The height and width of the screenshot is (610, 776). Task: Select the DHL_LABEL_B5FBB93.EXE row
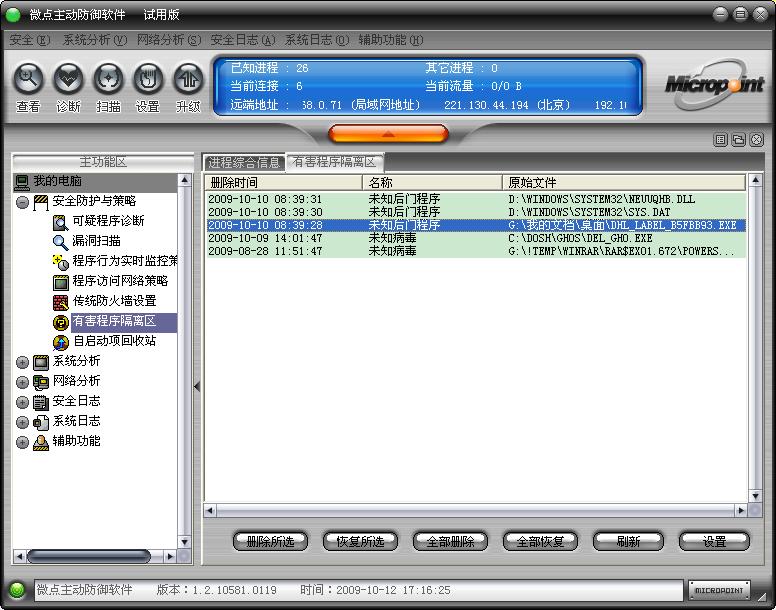tap(476, 225)
